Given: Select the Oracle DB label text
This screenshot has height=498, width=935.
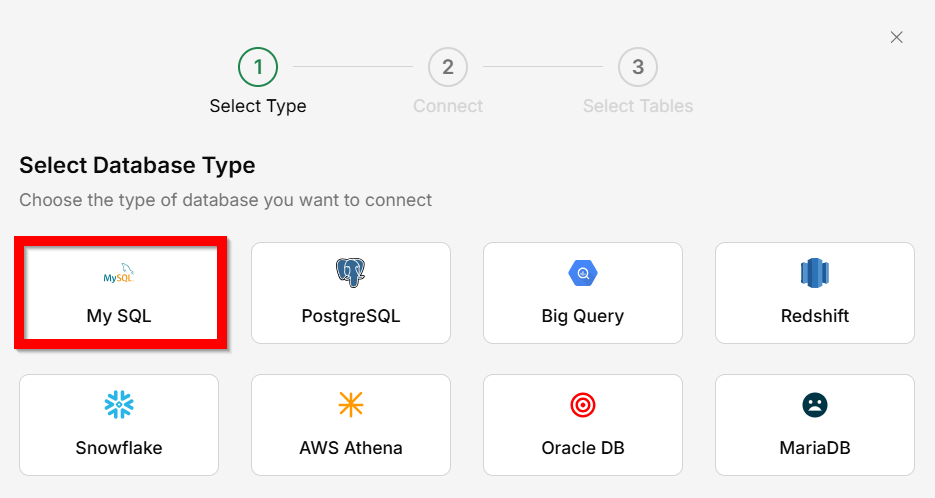Looking at the screenshot, I should (582, 448).
